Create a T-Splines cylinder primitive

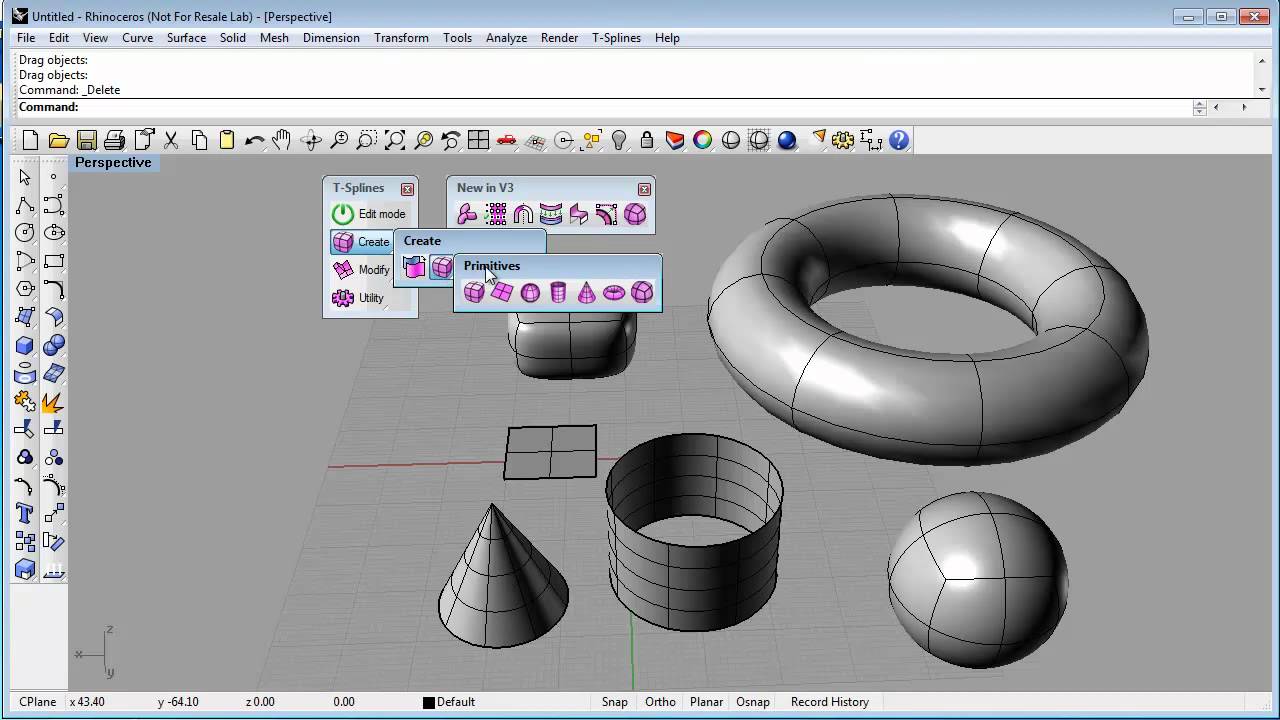[558, 292]
